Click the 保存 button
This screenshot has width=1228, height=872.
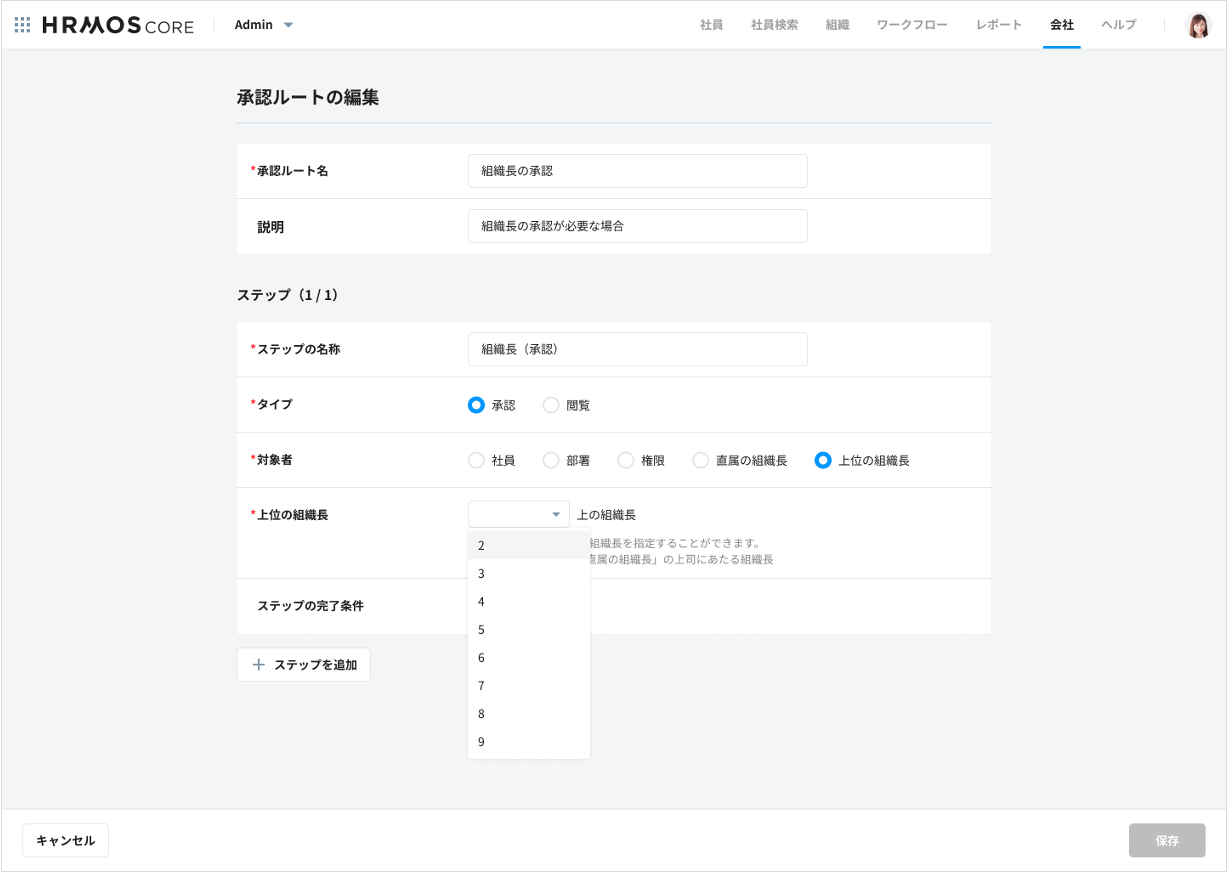tap(1166, 840)
